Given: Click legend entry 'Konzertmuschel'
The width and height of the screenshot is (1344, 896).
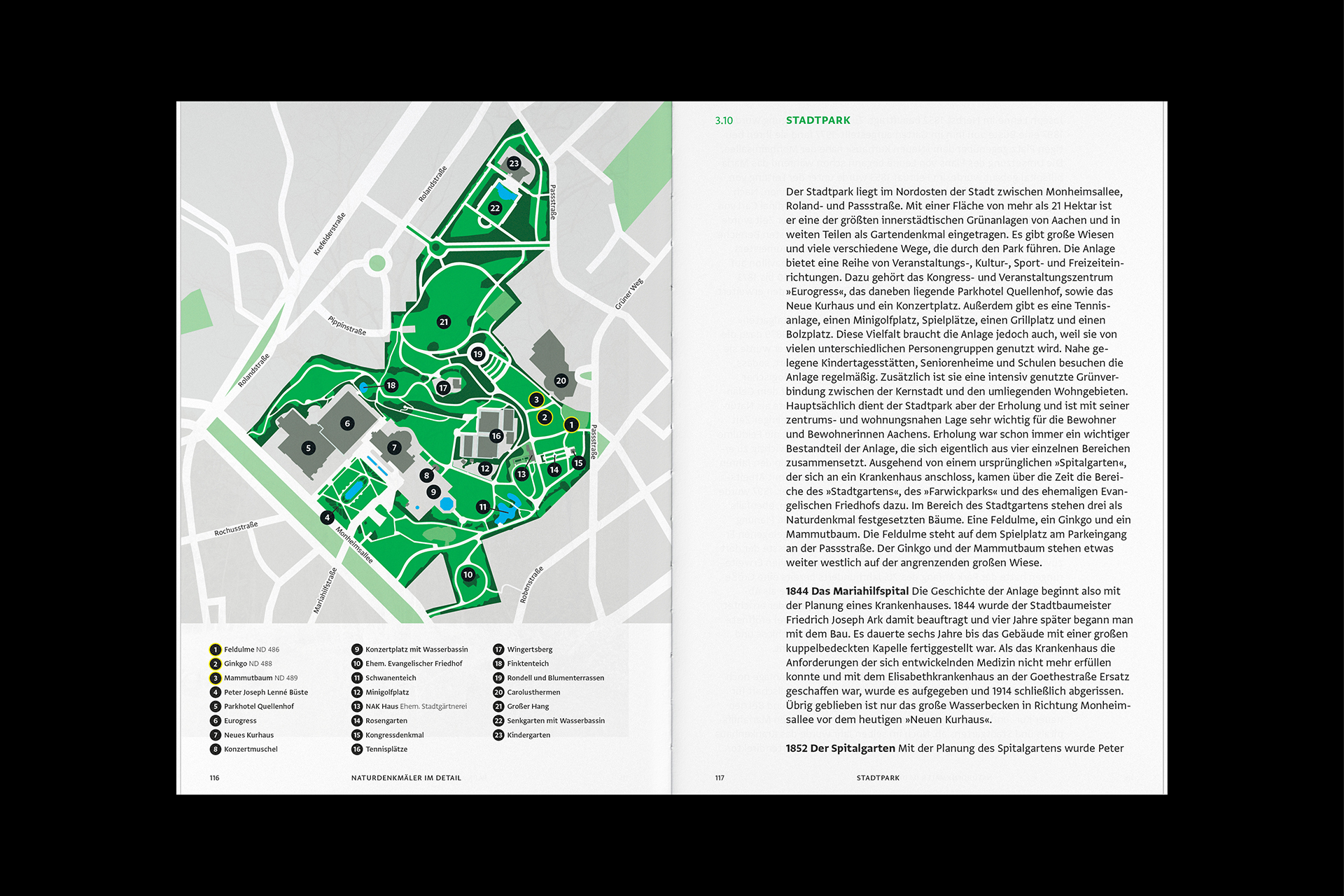Looking at the screenshot, I should [x=244, y=749].
